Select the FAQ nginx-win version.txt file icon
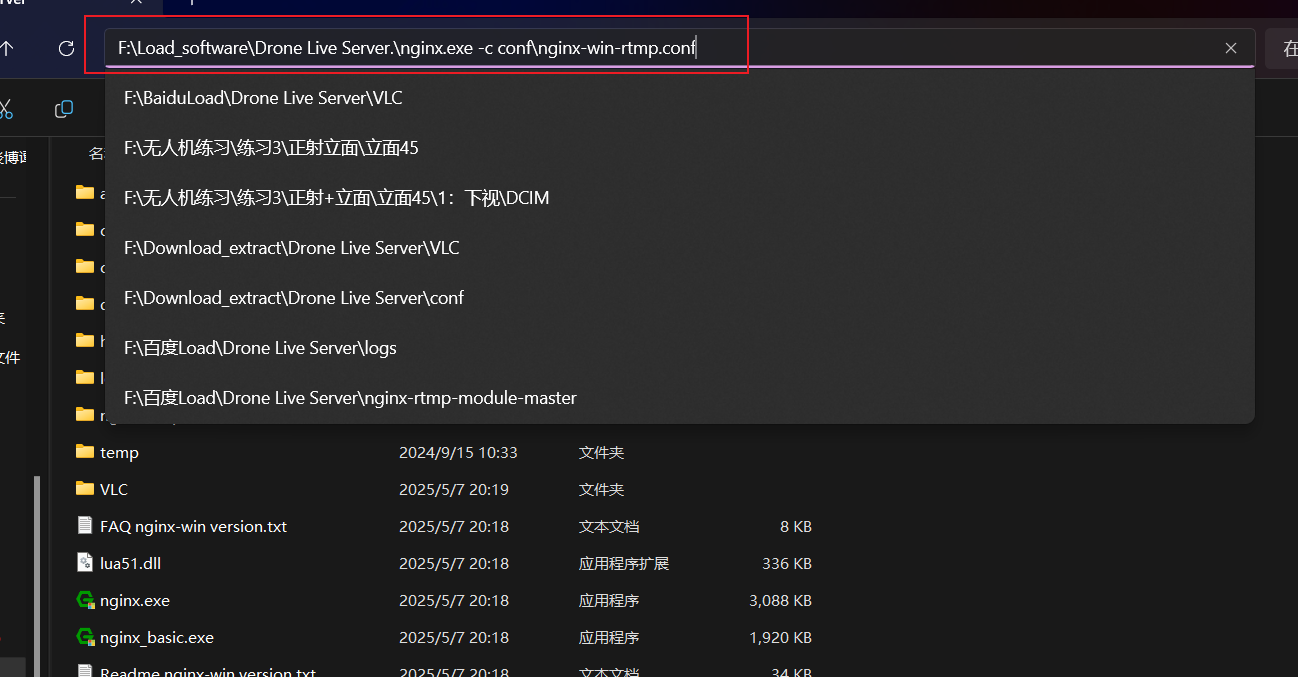 (x=85, y=526)
